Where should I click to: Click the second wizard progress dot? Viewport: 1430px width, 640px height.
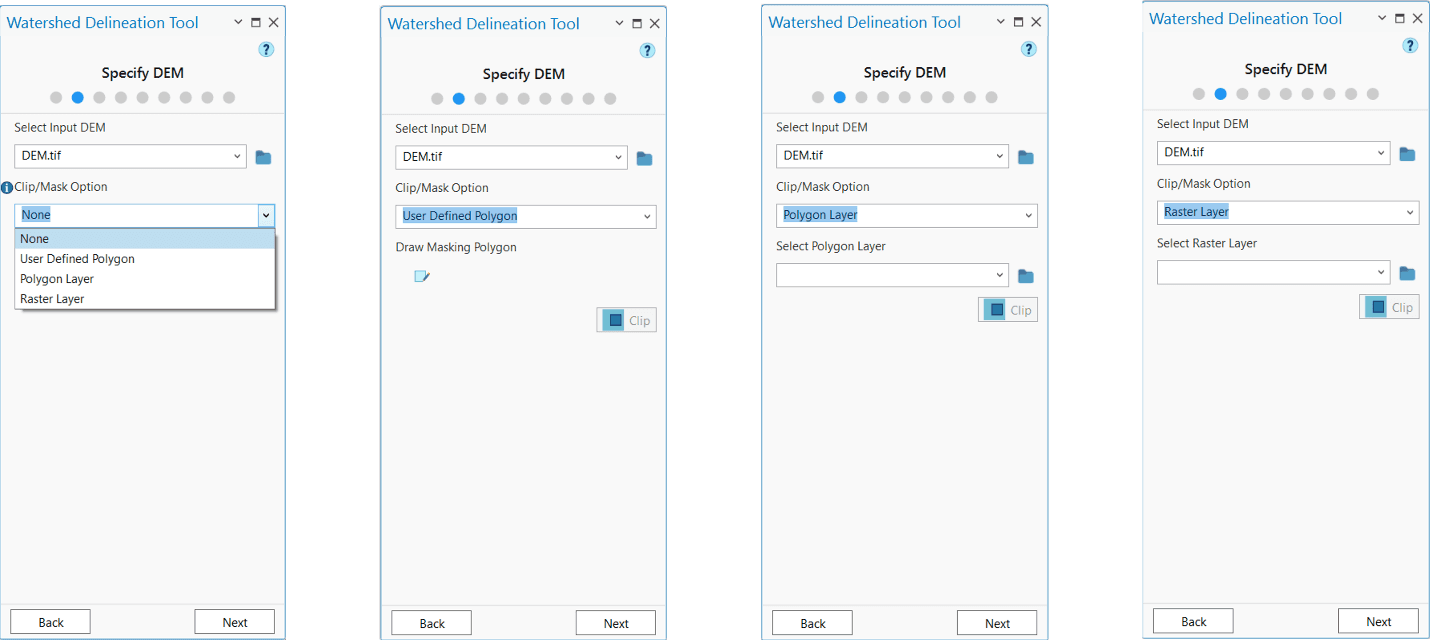tap(77, 97)
